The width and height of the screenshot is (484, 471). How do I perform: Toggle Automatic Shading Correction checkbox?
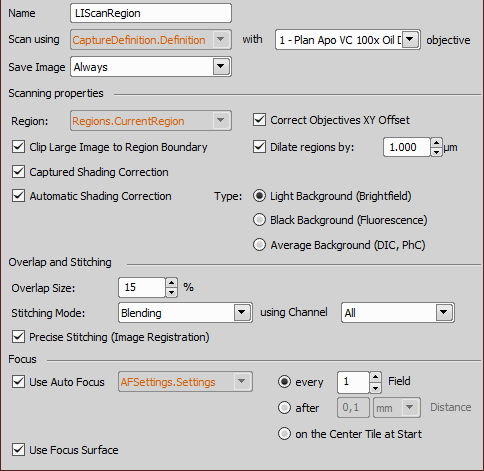click(18, 196)
